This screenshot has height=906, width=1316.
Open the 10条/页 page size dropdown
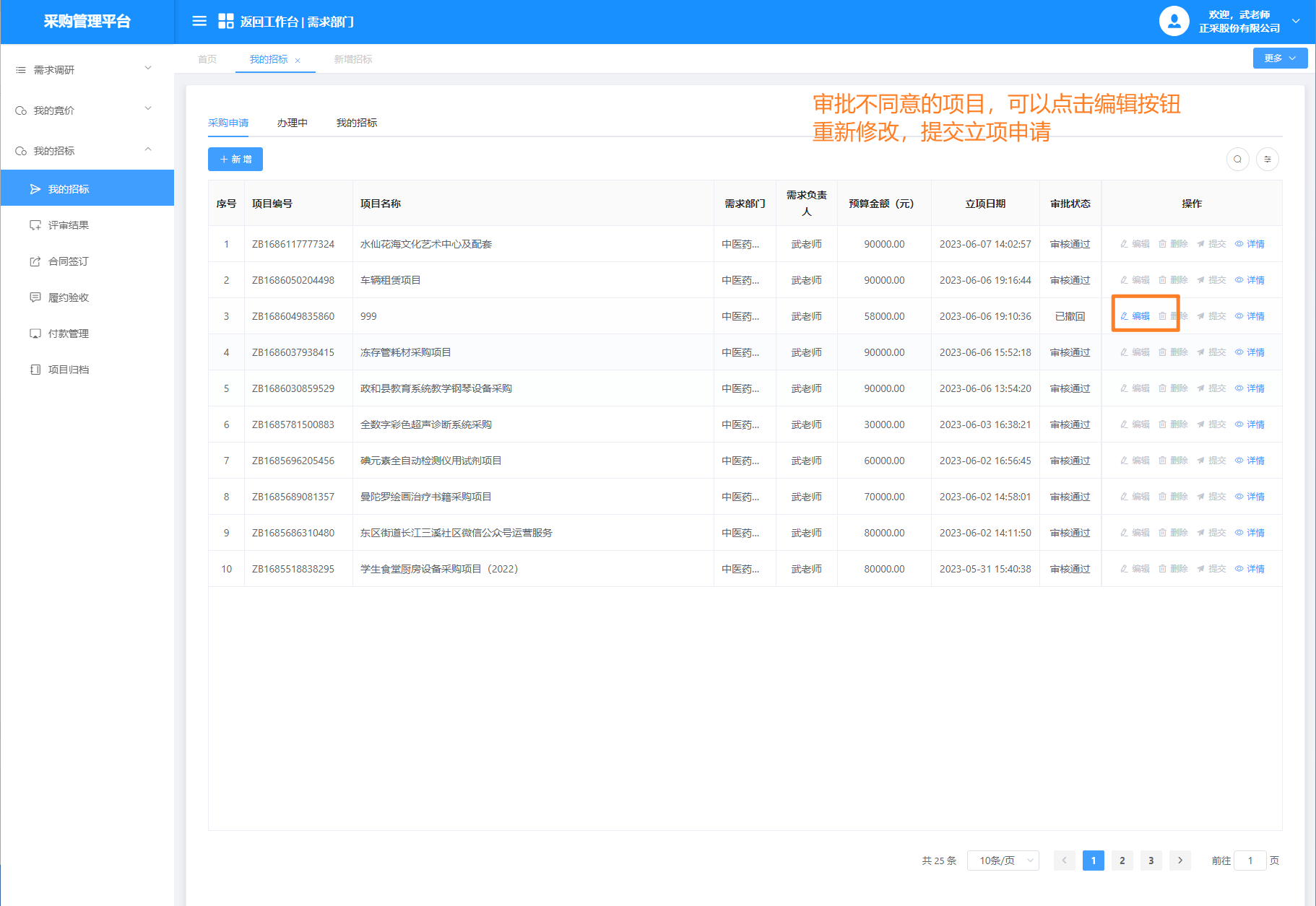[1003, 861]
